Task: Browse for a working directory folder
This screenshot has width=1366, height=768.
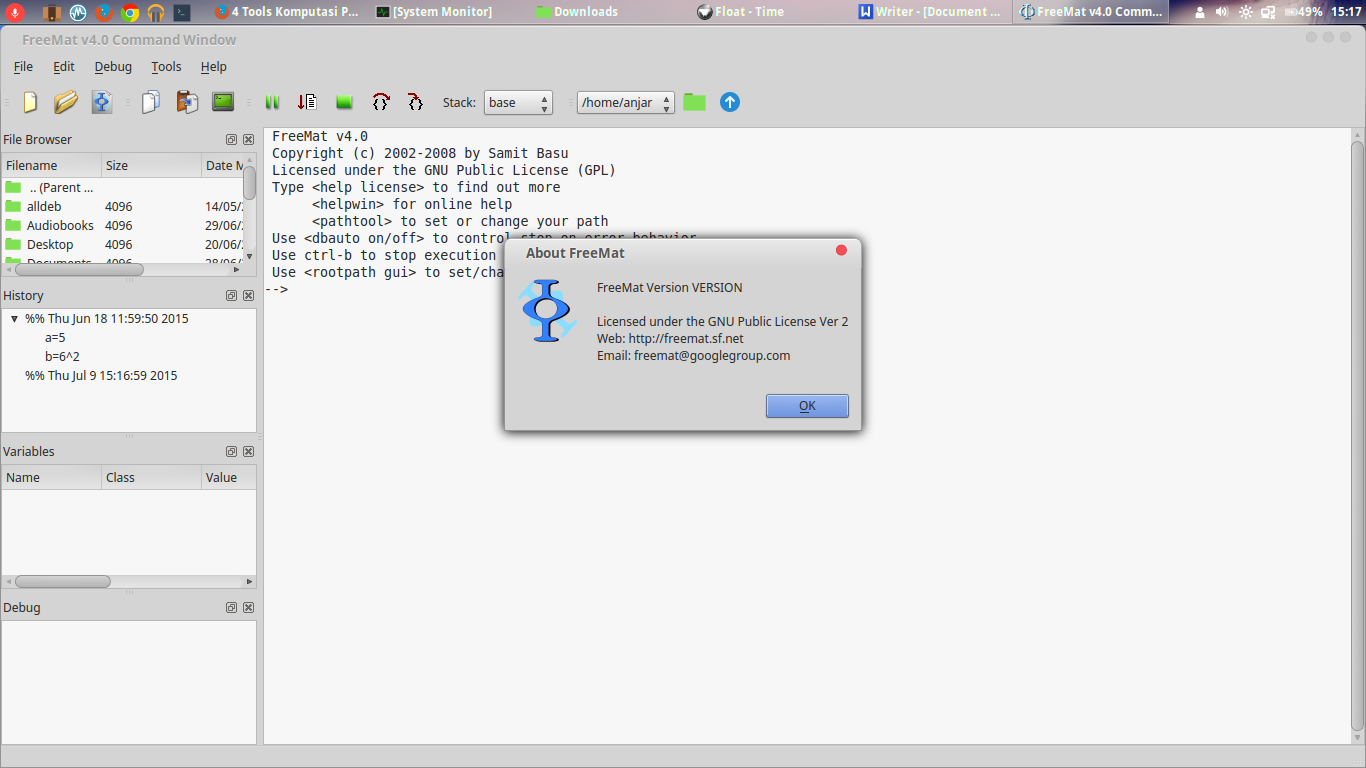Action: tap(695, 101)
